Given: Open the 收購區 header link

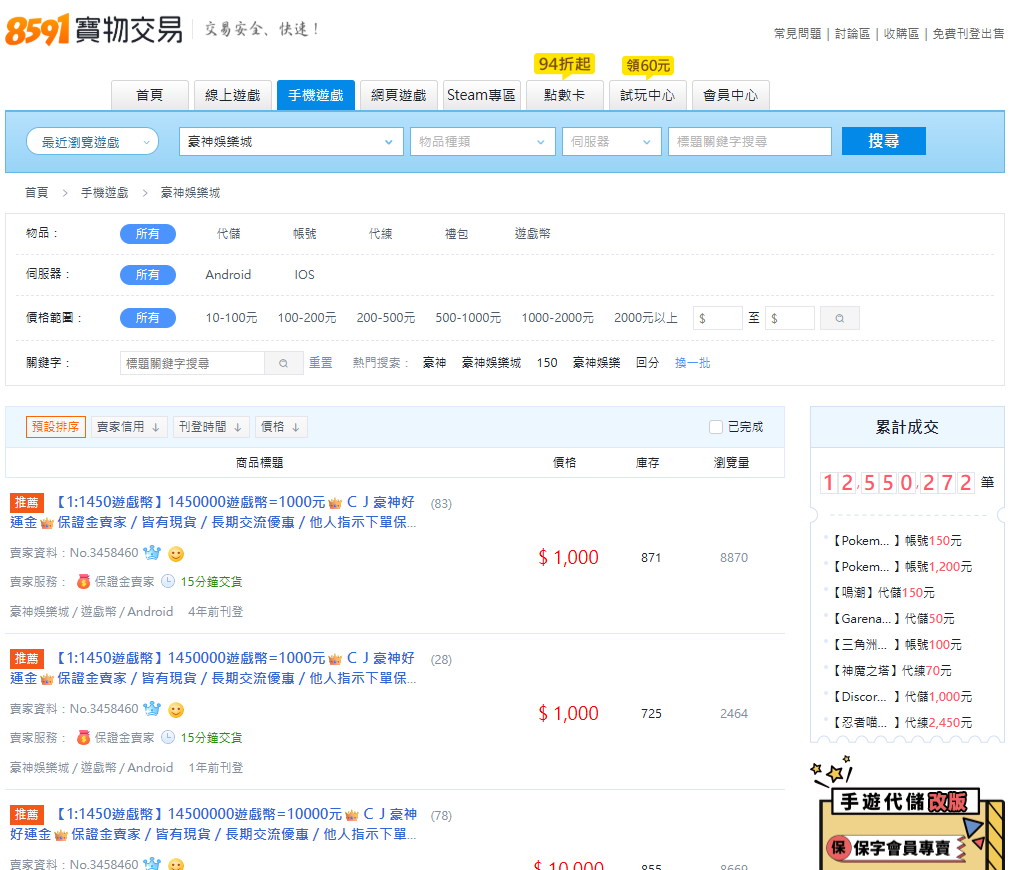Looking at the screenshot, I should [901, 34].
